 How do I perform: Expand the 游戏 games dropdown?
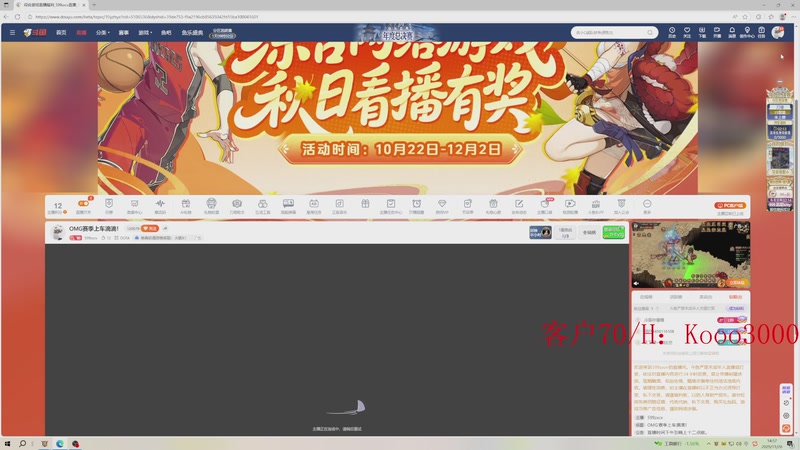pyautogui.click(x=145, y=32)
